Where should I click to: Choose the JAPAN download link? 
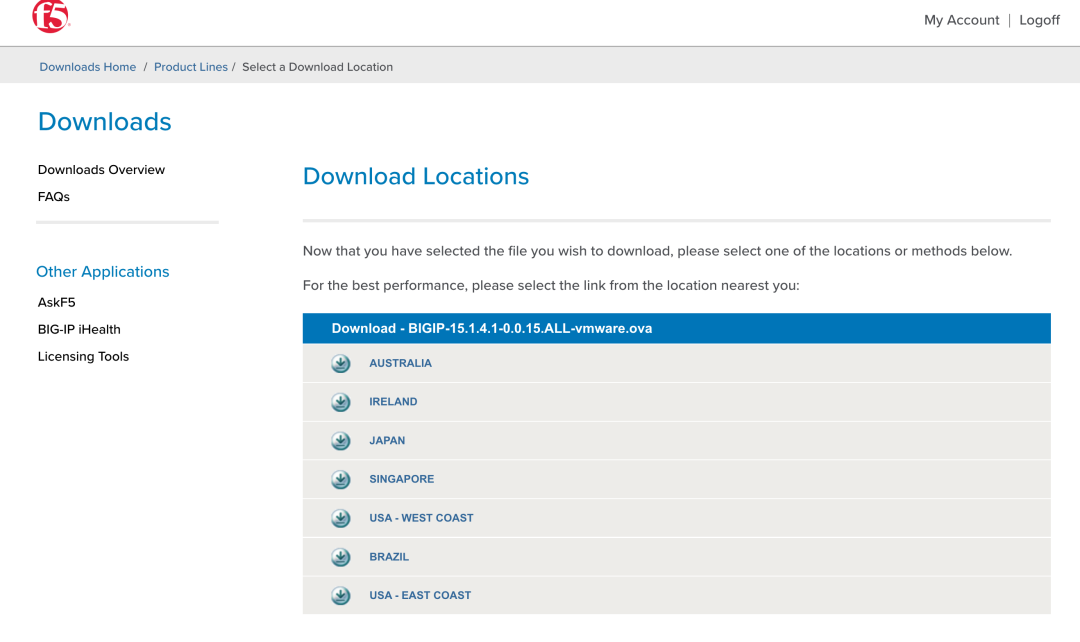[x=387, y=440]
